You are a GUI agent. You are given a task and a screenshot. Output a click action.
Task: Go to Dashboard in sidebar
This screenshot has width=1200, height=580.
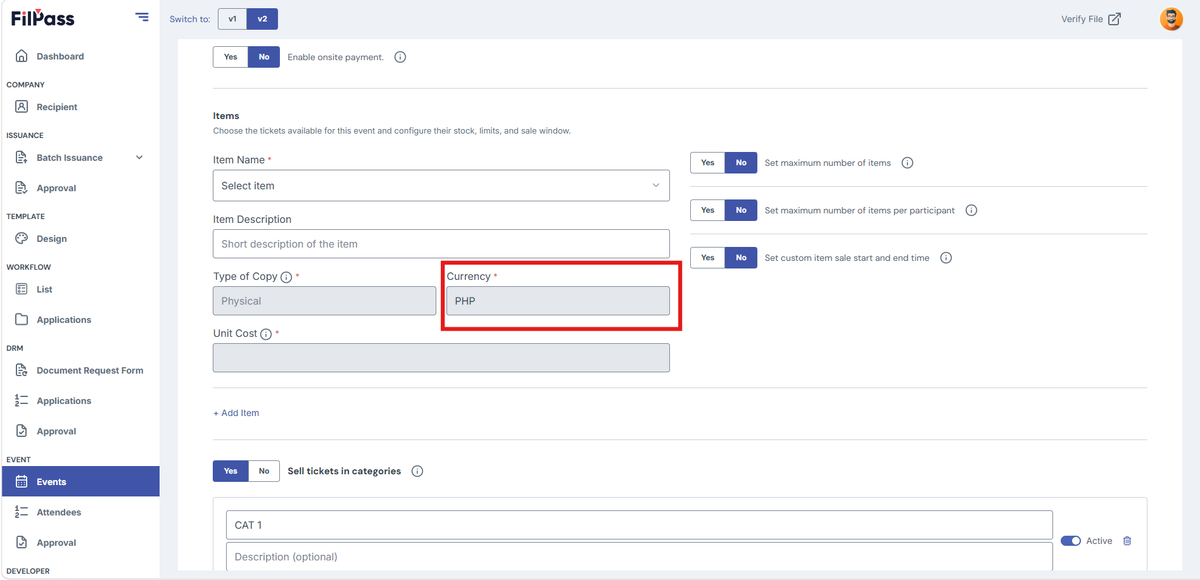[60, 57]
